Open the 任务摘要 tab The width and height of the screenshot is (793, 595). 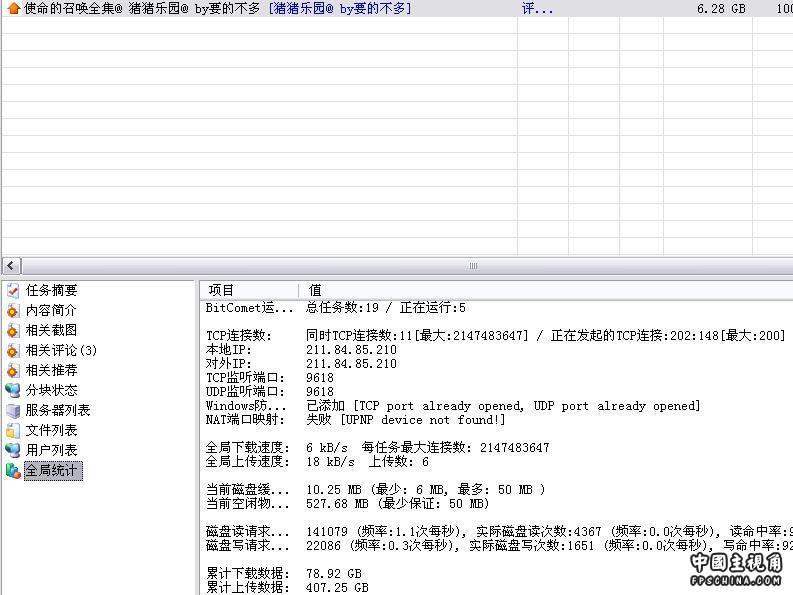tap(52, 290)
